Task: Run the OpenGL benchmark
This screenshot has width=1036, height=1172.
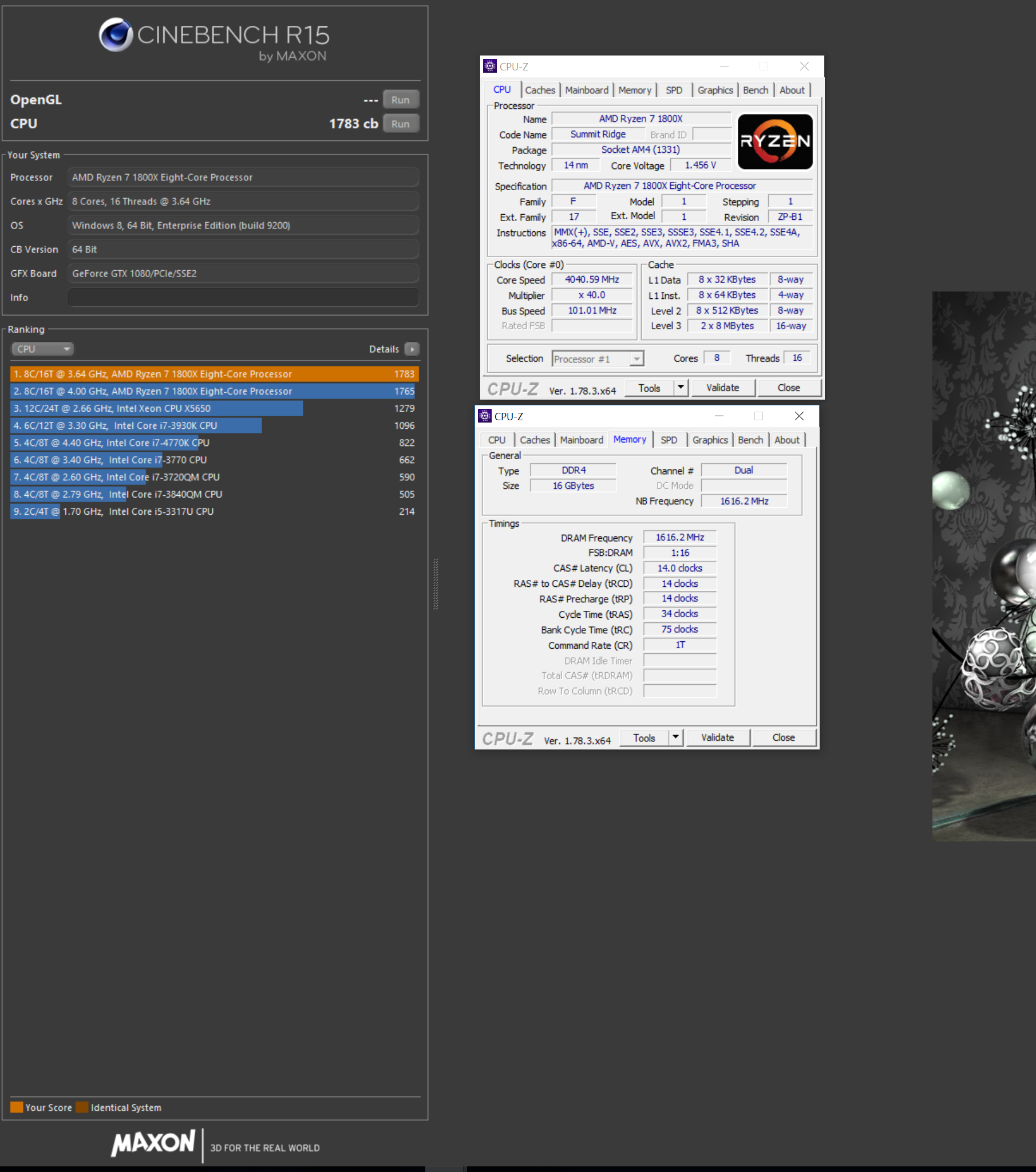Action: (400, 100)
